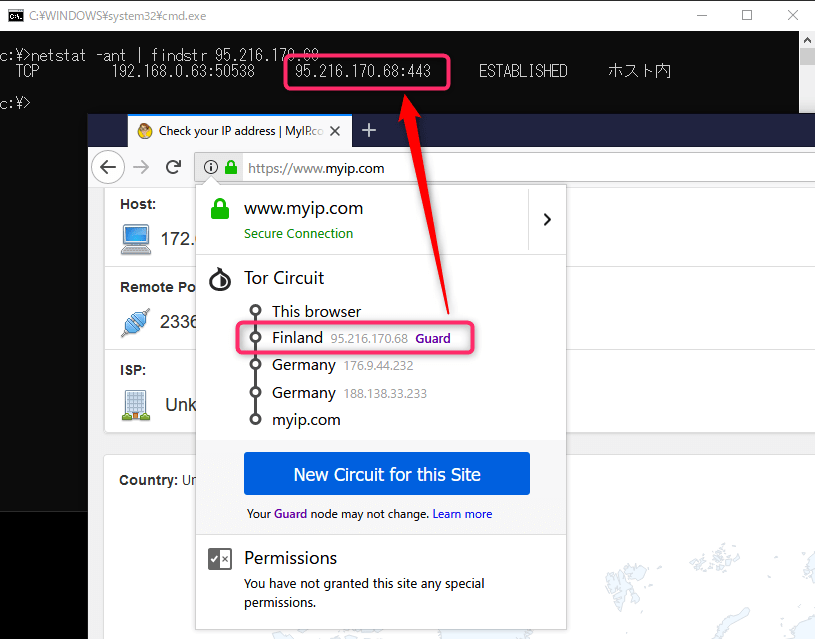The height and width of the screenshot is (639, 815).
Task: Select the Germany 176.9.44.232 relay row
Action: 343,366
